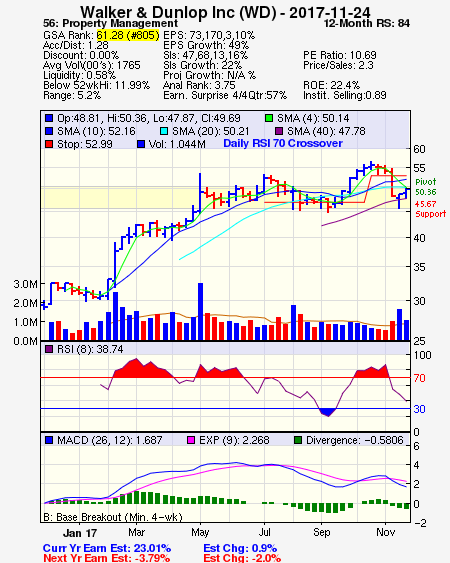Click the blue OHLC price legend square
Screen dimensions: 450x563
(49, 118)
